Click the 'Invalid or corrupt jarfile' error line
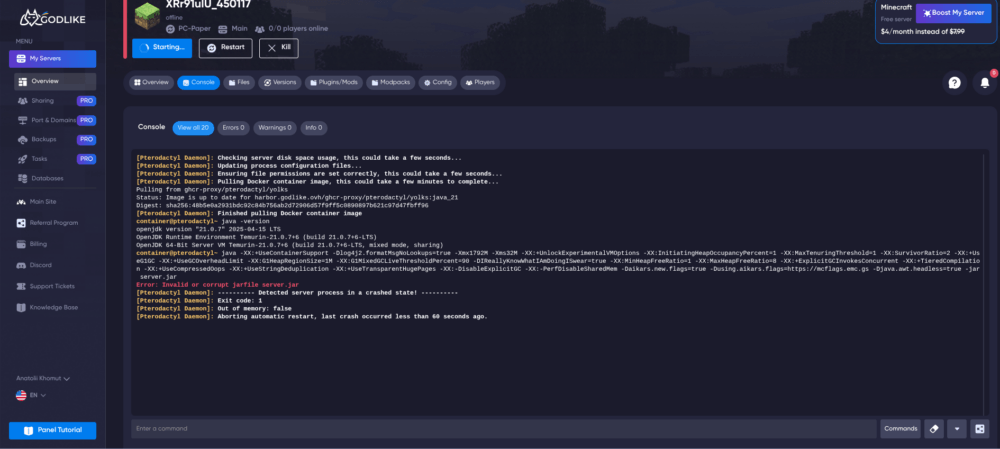This screenshot has width=1000, height=449. click(x=217, y=284)
